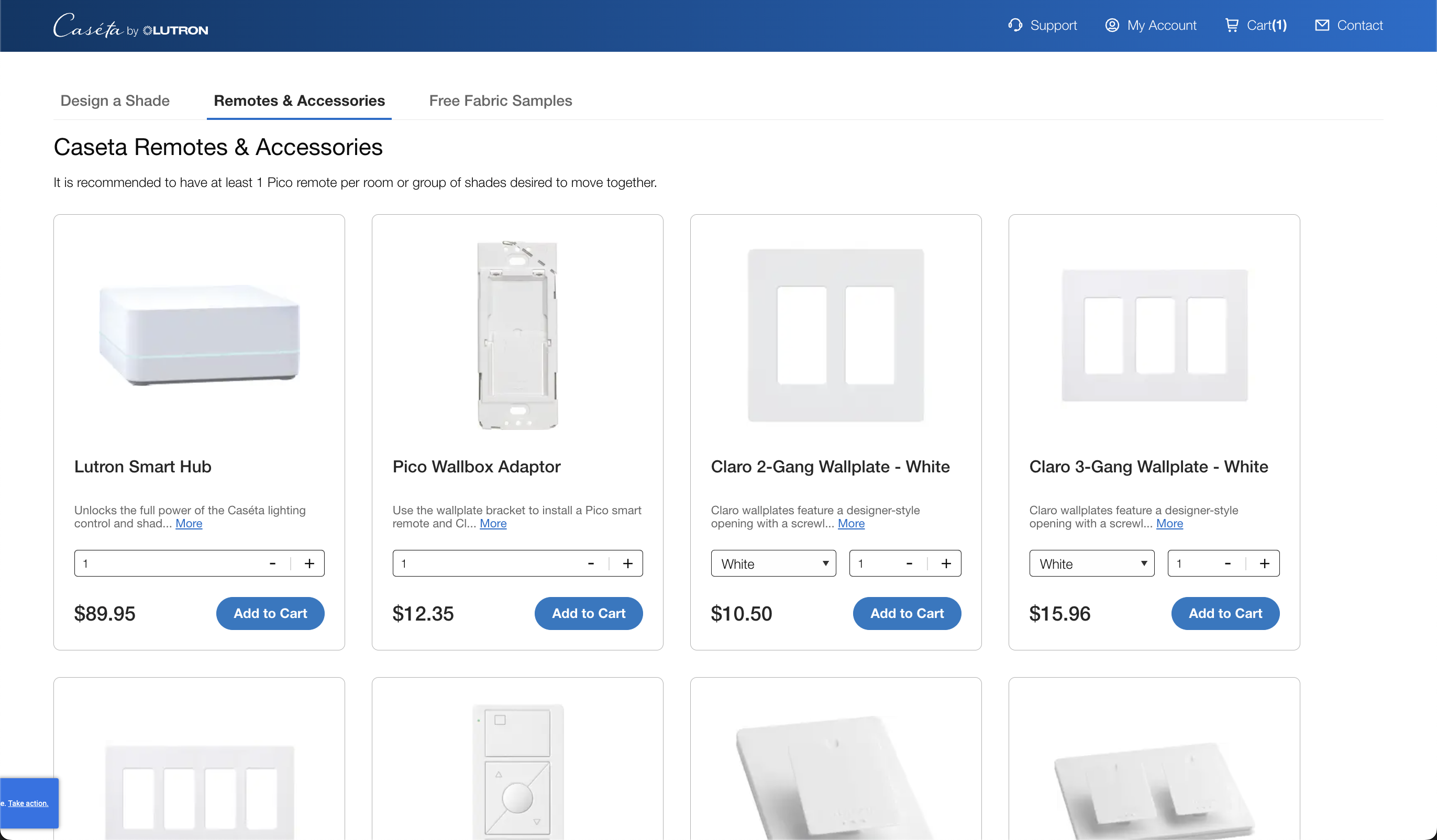1437x840 pixels.
Task: Click the Claro 2-Gang Wallplate product image
Action: point(835,335)
